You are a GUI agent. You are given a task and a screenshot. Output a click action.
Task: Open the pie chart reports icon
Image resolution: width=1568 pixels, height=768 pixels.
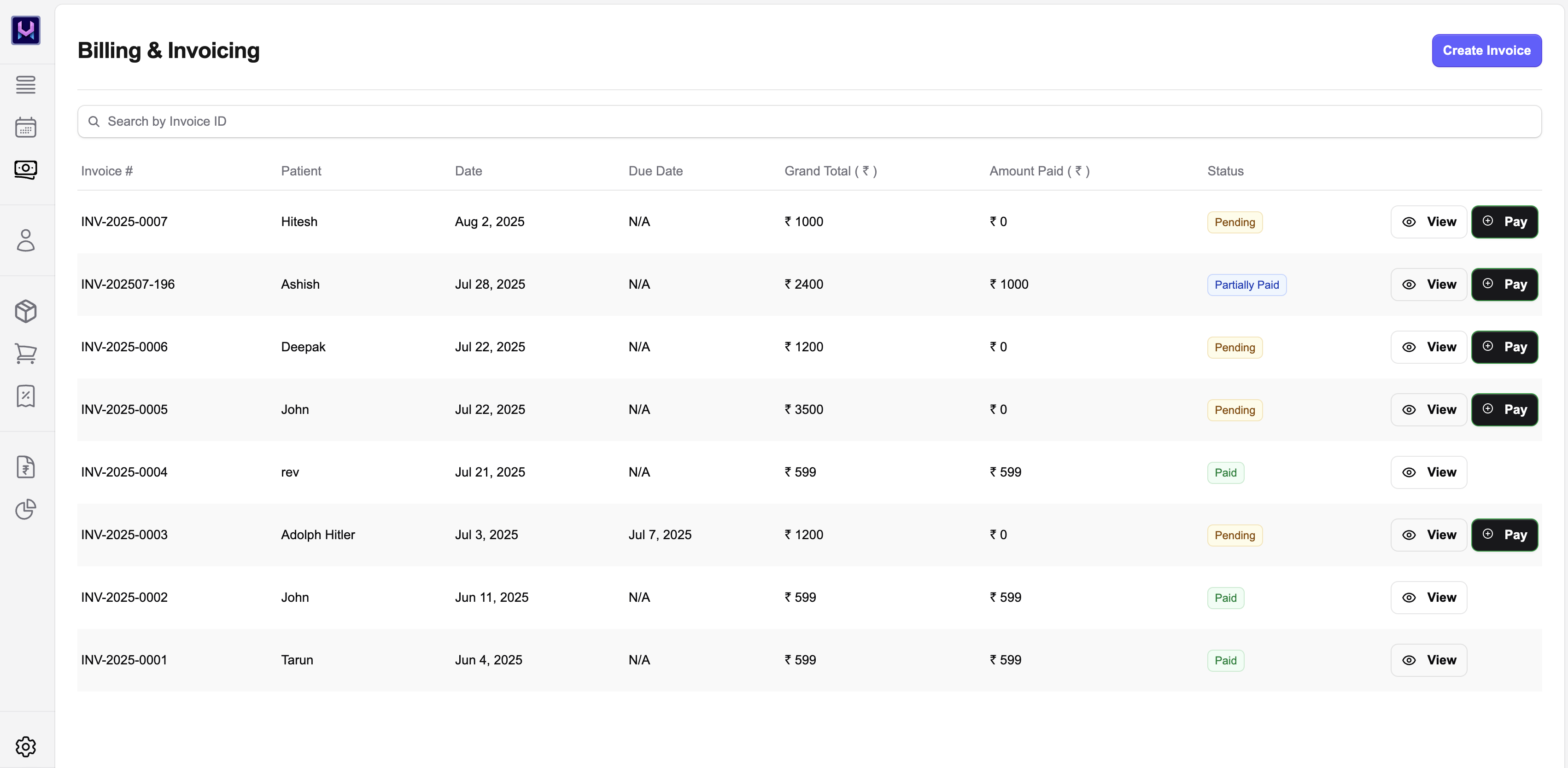coord(25,509)
